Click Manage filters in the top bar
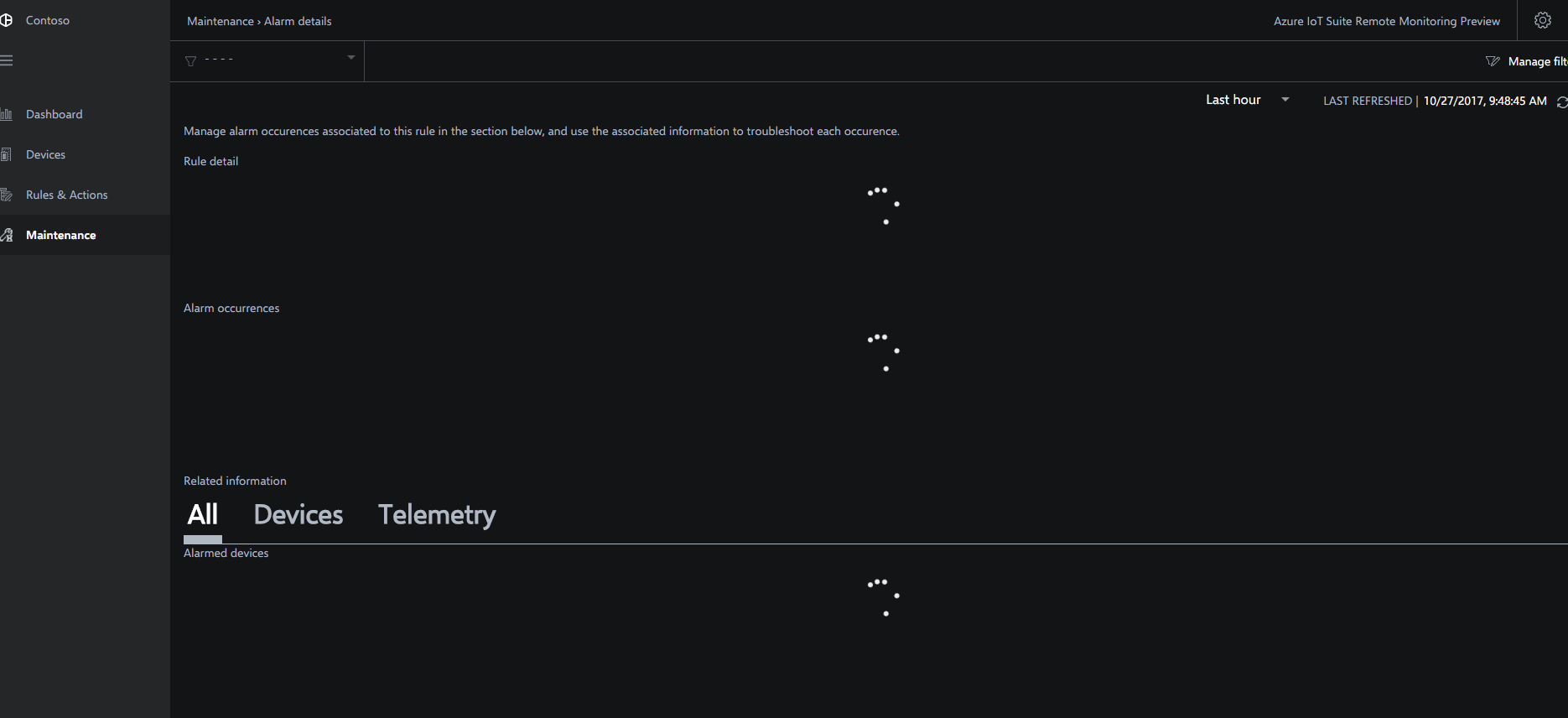This screenshot has height=718, width=1568. (x=1536, y=60)
